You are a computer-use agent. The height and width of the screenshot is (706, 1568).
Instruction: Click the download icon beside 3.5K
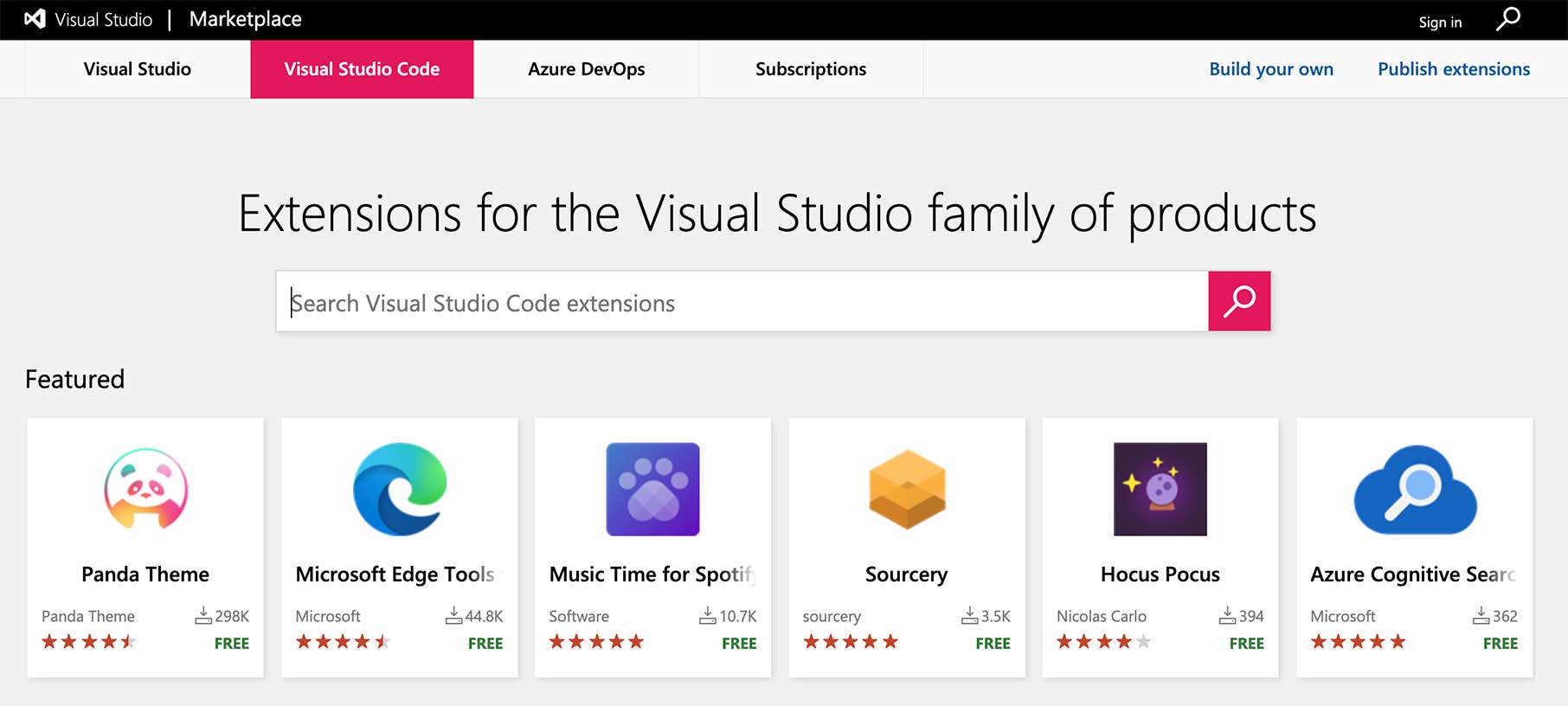pos(970,616)
